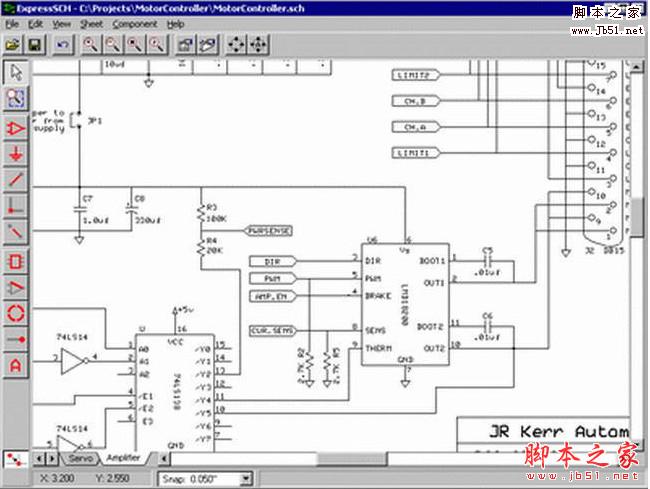
Task: Open the Edit menu
Action: pyautogui.click(x=36, y=24)
